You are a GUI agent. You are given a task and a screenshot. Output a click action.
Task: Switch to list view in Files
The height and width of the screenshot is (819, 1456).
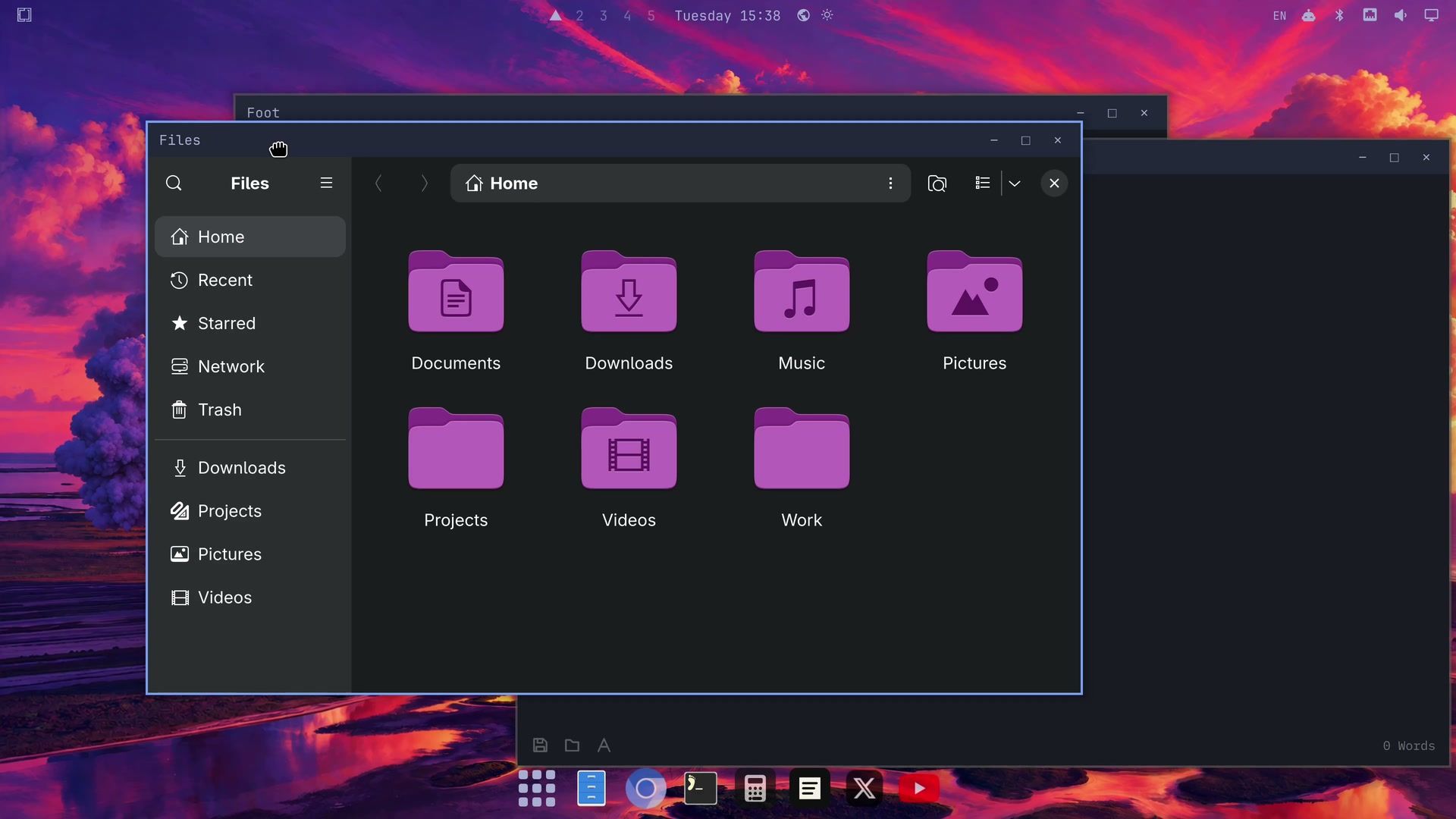pyautogui.click(x=983, y=184)
